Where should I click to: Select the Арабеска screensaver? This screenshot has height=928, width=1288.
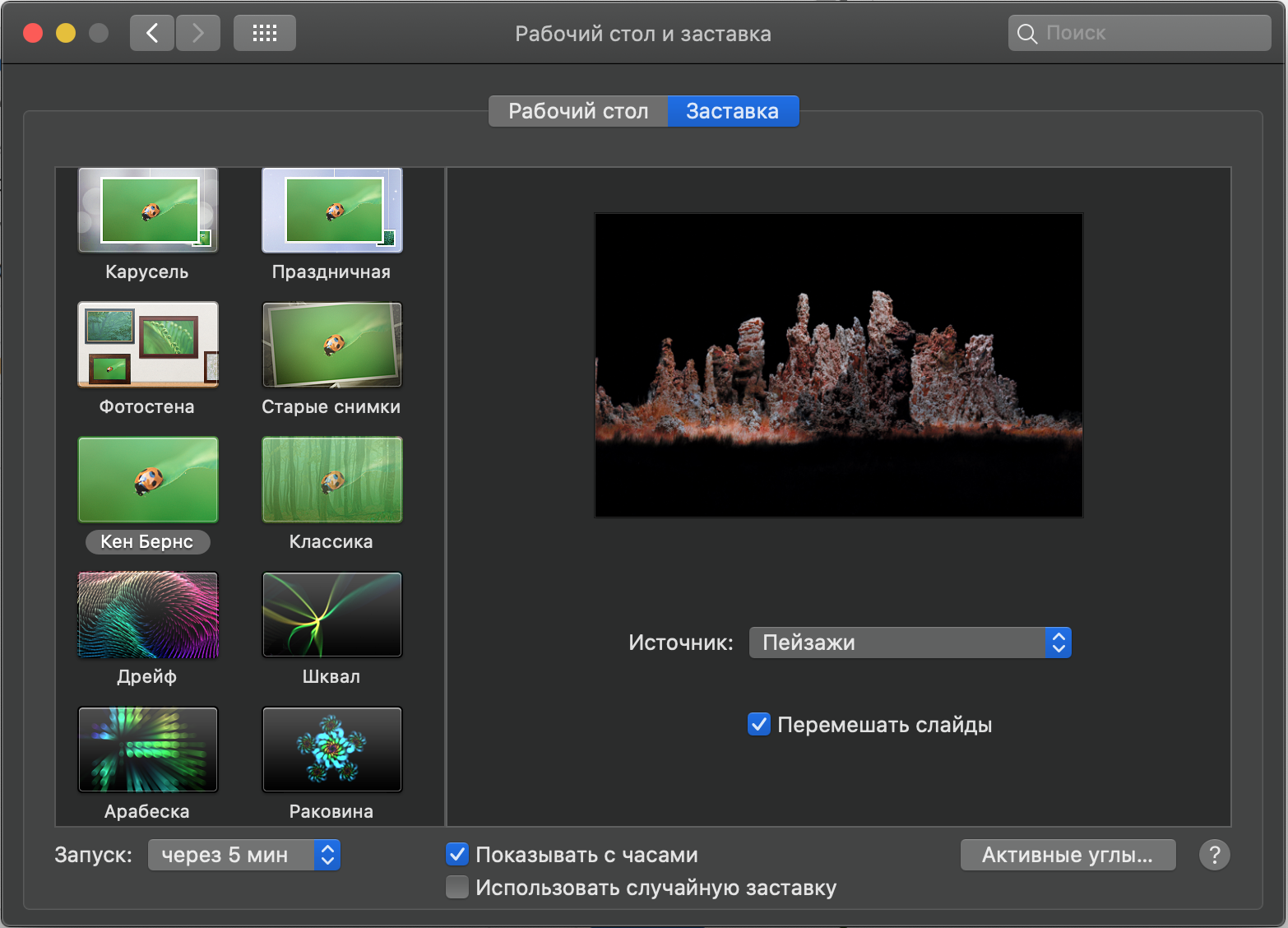coord(148,749)
